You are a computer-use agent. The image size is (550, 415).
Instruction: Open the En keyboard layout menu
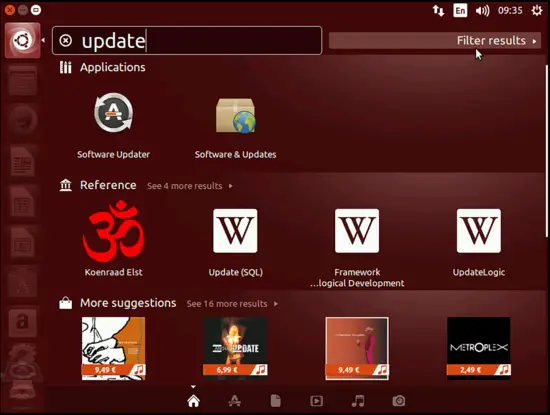click(460, 11)
